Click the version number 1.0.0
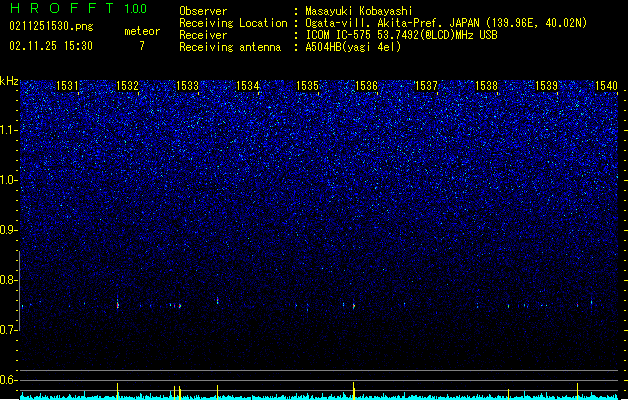 [136, 8]
